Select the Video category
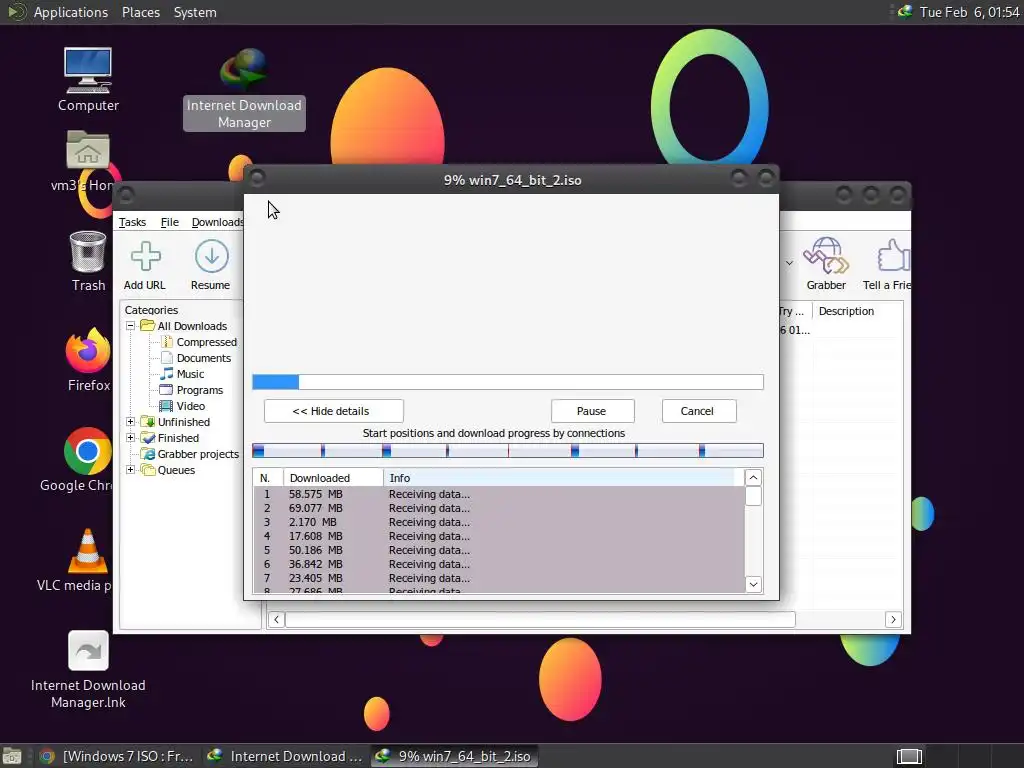Screen dimensions: 1024x768 click(190, 406)
